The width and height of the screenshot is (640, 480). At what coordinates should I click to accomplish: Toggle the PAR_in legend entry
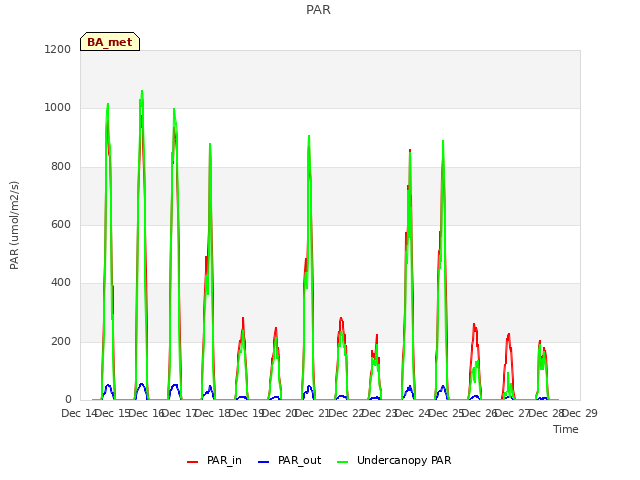tap(214, 460)
